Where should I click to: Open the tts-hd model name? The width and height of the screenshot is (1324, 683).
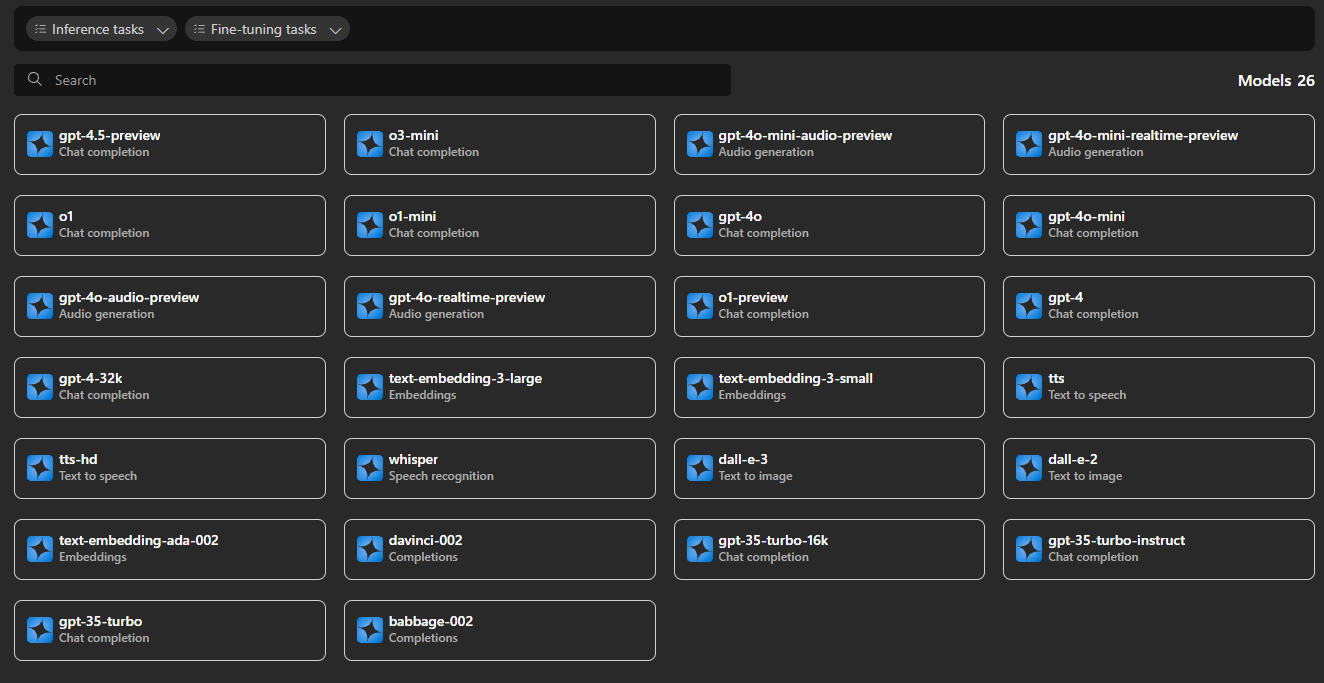pos(78,460)
